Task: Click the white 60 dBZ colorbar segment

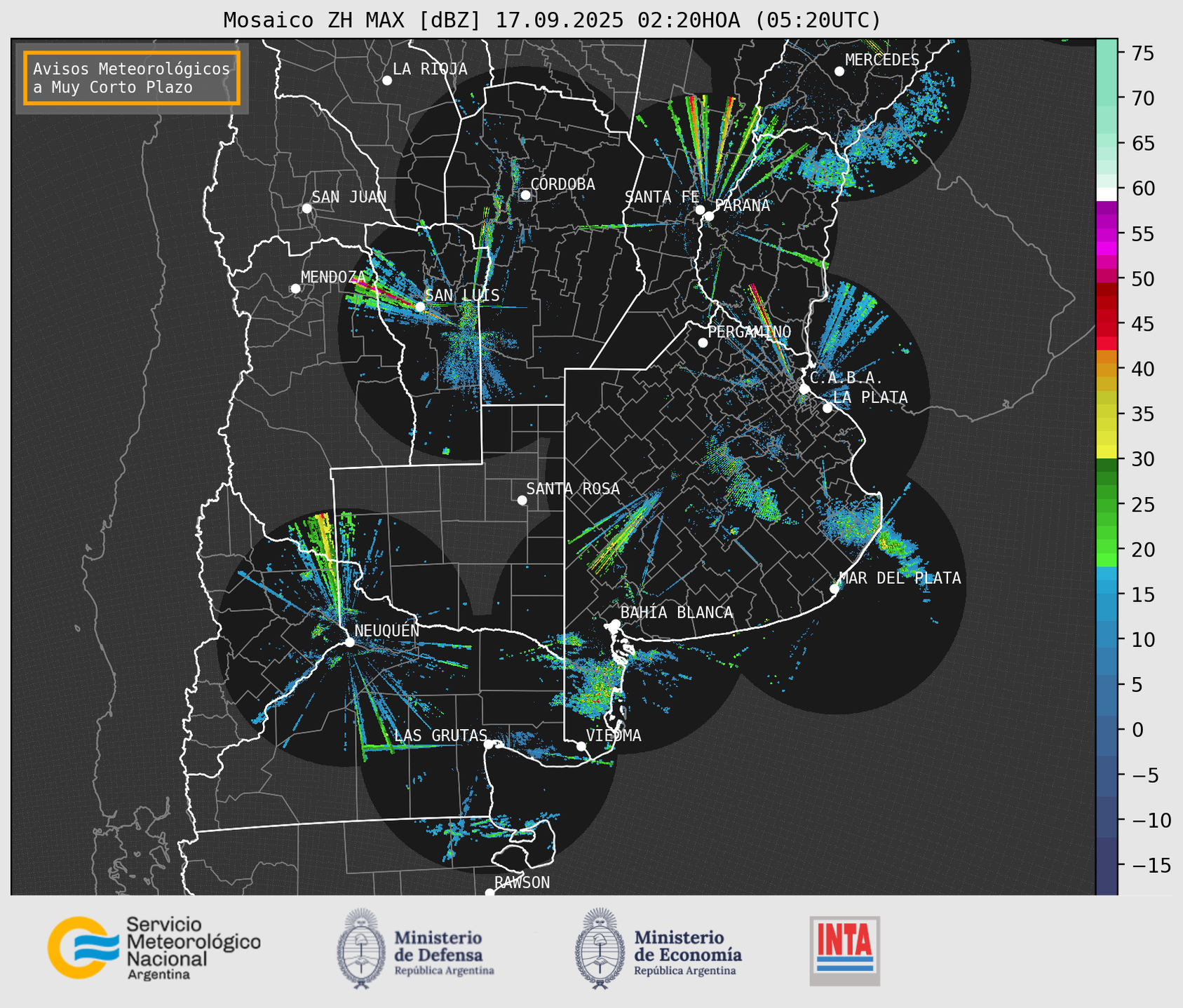Action: coord(1107,194)
